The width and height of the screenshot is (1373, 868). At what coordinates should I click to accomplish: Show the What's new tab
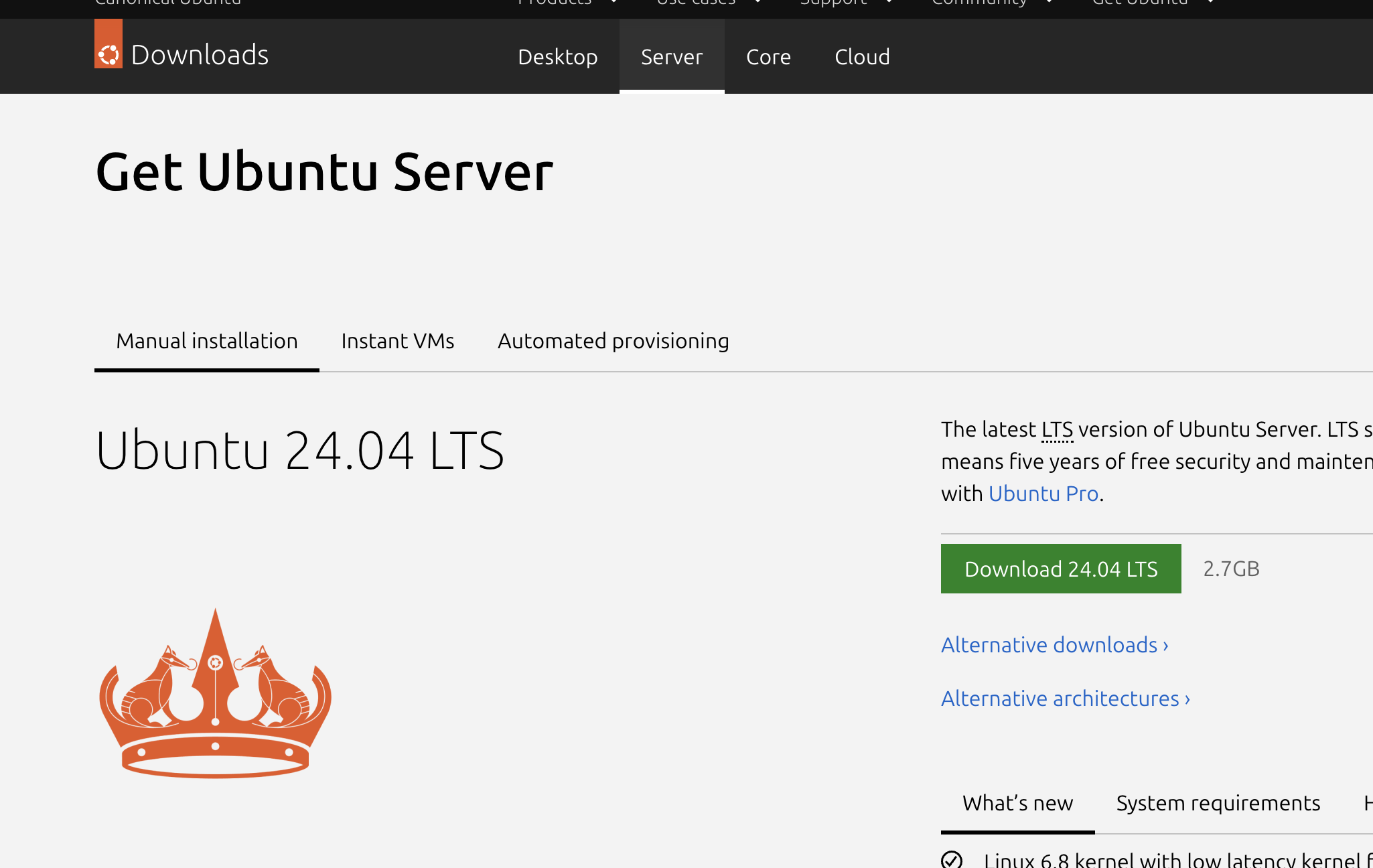pyautogui.click(x=1018, y=803)
